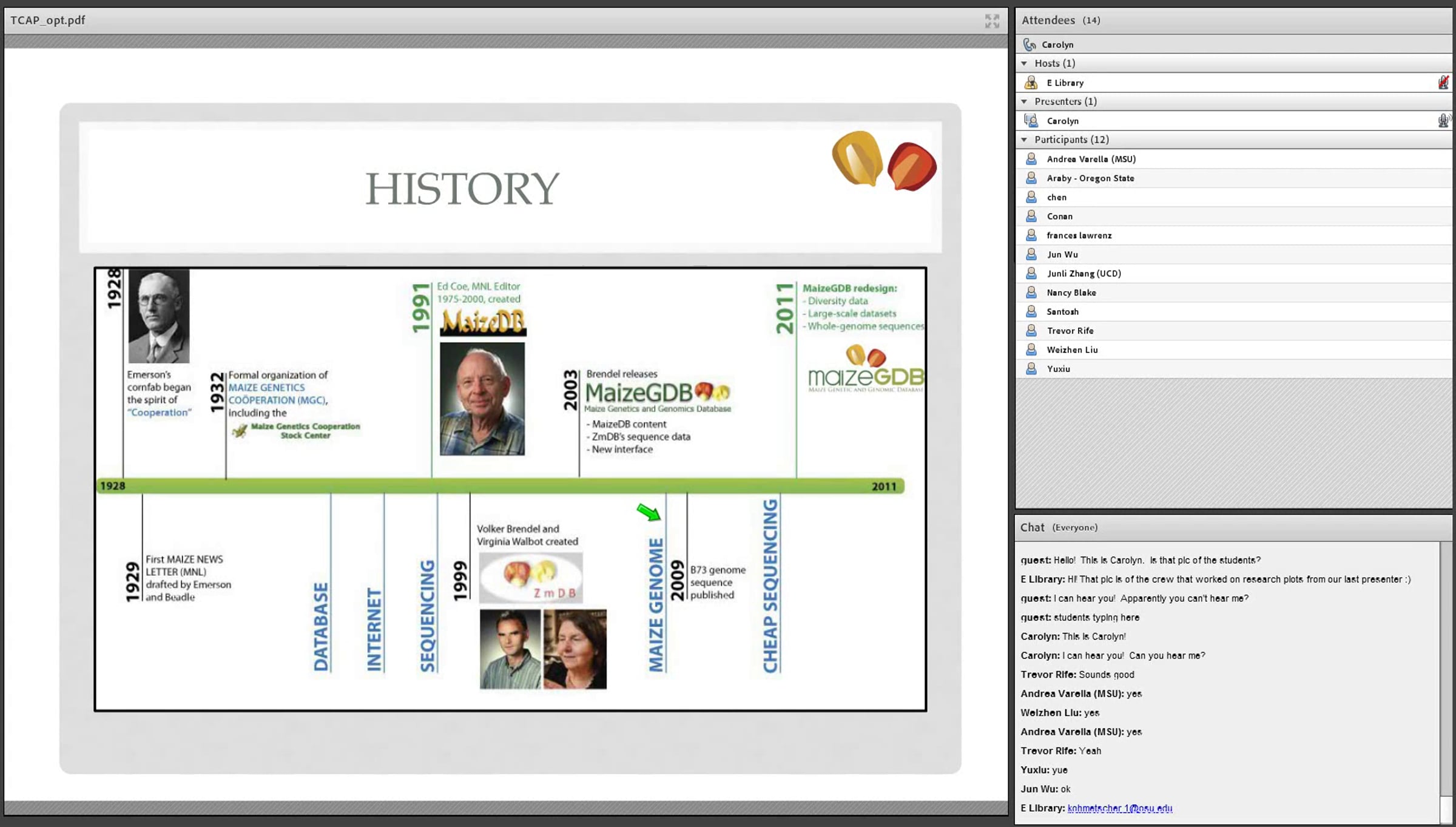Viewport: 1456px width, 827px height.
Task: Click participant icon beside Andrea Varella (MSU)
Action: [1031, 159]
